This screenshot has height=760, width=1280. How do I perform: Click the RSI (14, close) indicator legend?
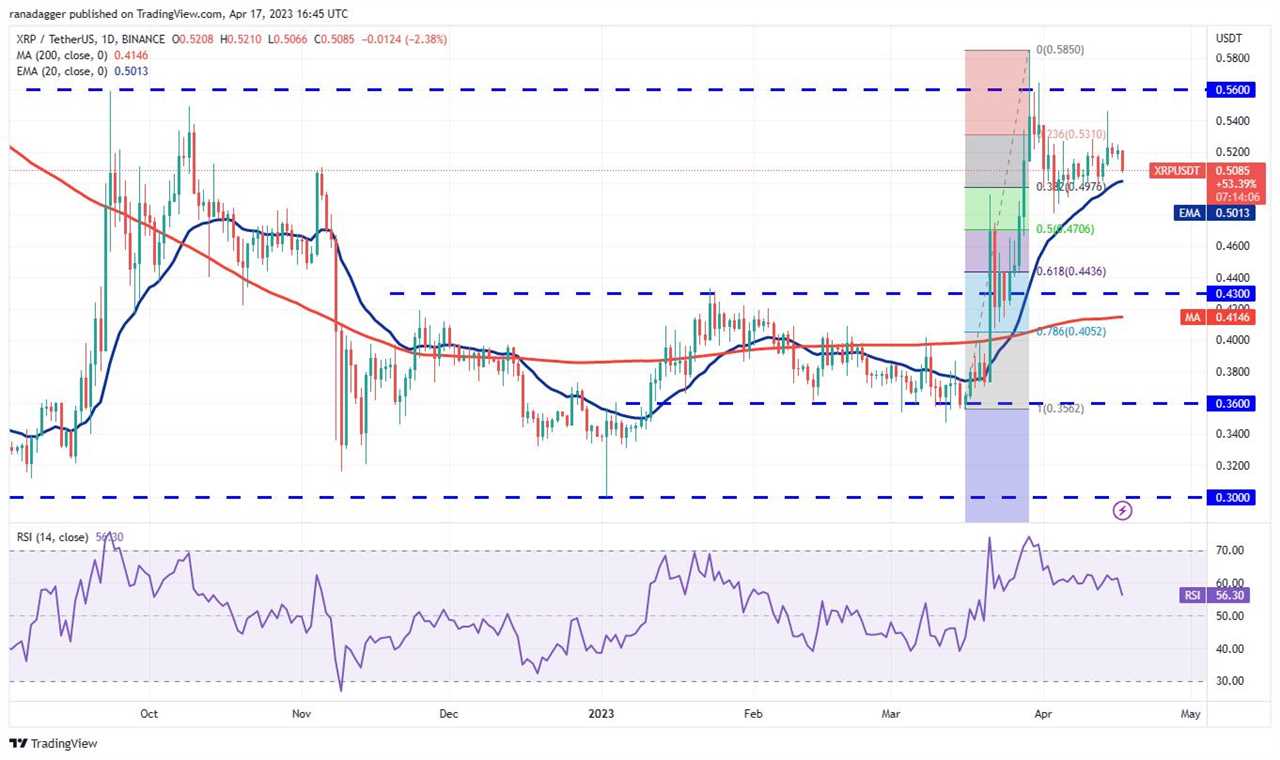tap(50, 538)
